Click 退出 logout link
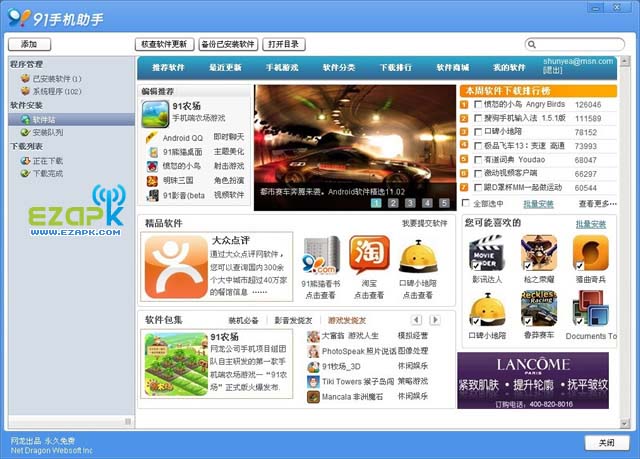The height and width of the screenshot is (459, 640). (x=553, y=70)
